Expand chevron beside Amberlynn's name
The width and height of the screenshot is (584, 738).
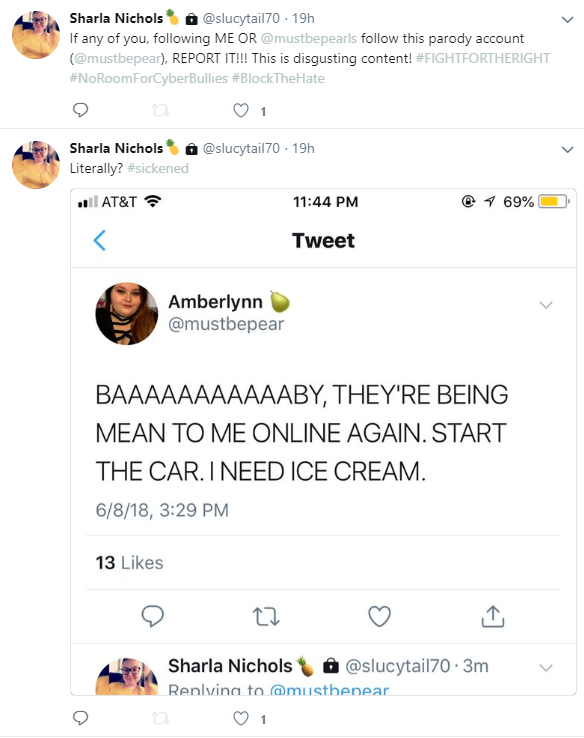coord(545,305)
